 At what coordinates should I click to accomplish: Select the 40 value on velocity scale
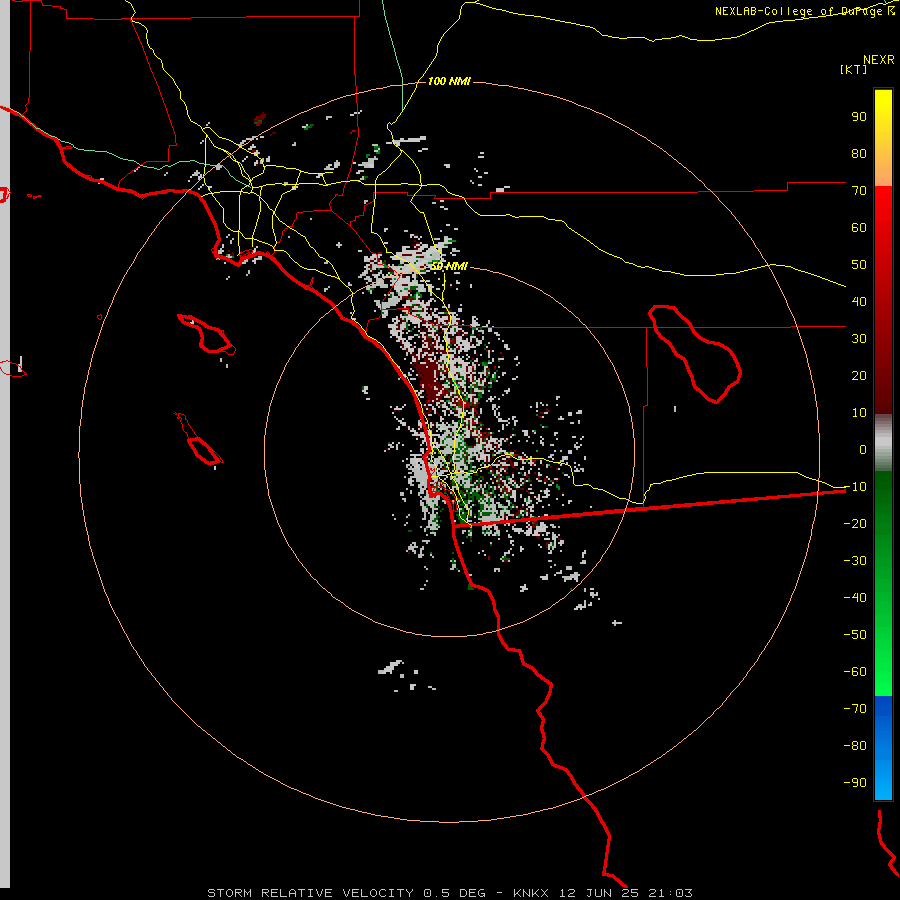(859, 302)
